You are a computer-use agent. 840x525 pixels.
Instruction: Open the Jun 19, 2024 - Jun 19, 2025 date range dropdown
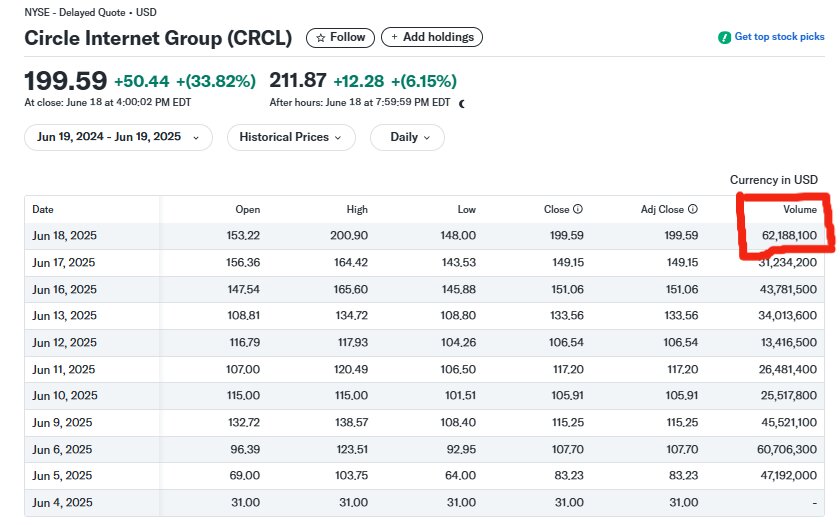point(118,137)
